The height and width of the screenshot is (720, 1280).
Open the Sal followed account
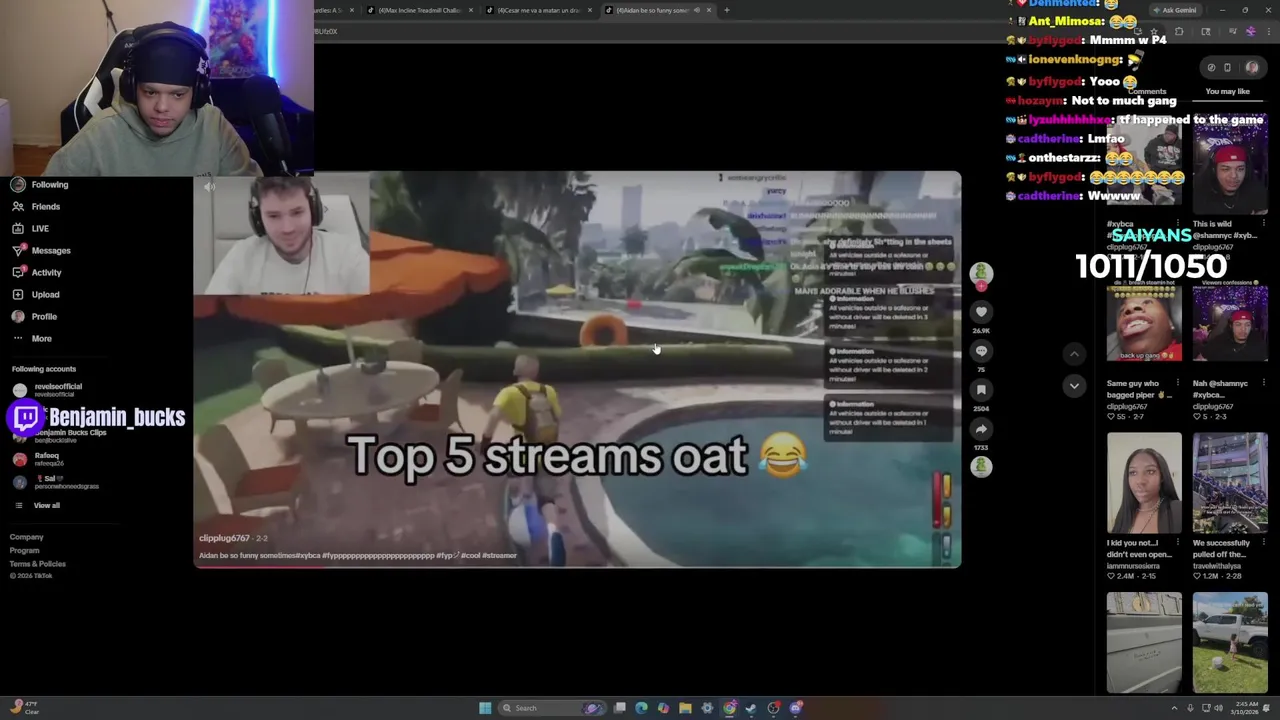pos(56,482)
